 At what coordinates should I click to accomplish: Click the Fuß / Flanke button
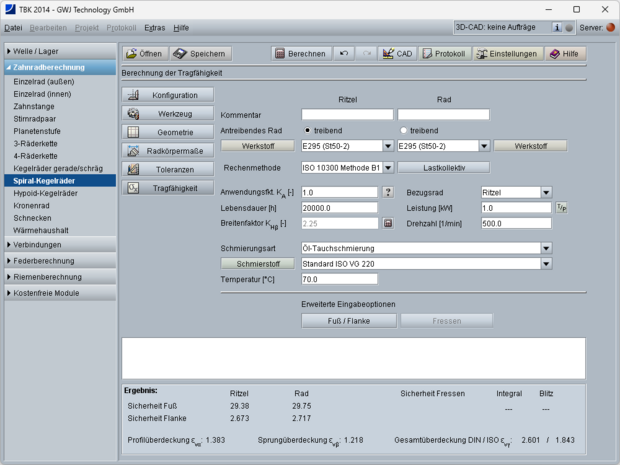[x=349, y=320]
